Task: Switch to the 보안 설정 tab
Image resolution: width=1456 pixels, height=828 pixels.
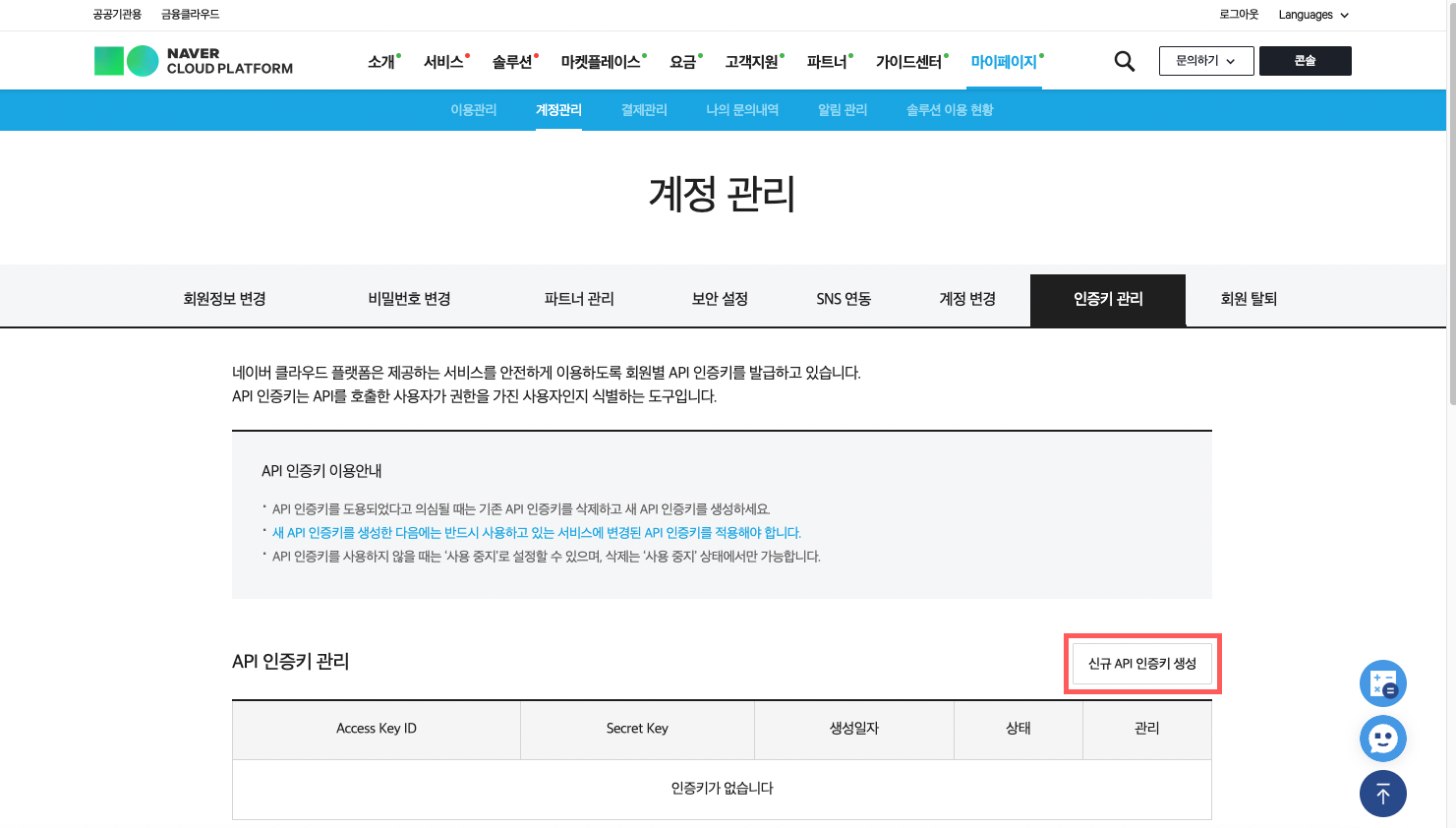Action: pos(720,299)
